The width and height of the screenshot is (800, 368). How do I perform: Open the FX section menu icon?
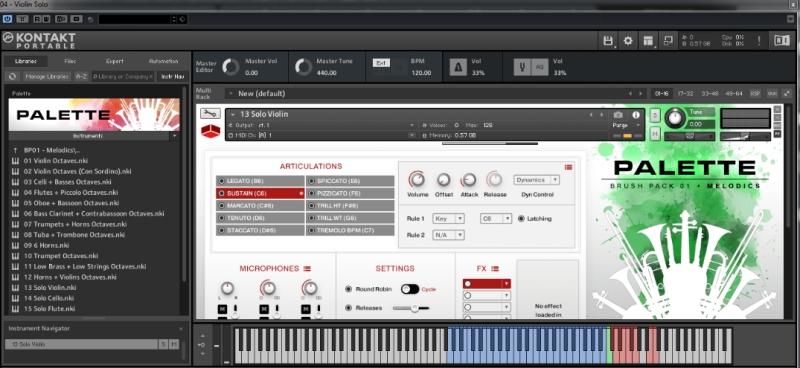tap(495, 268)
